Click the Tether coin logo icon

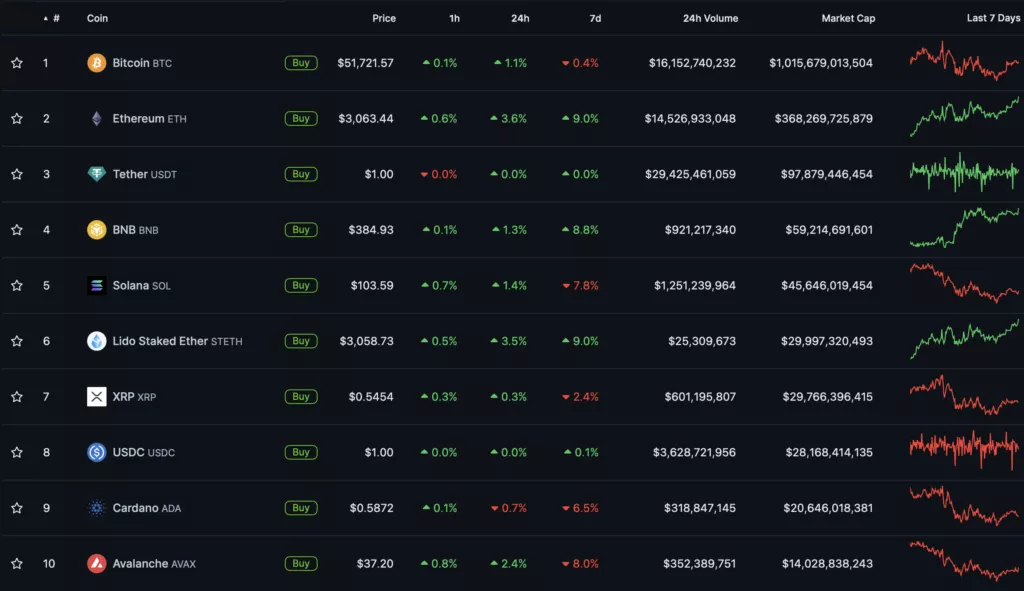click(97, 174)
